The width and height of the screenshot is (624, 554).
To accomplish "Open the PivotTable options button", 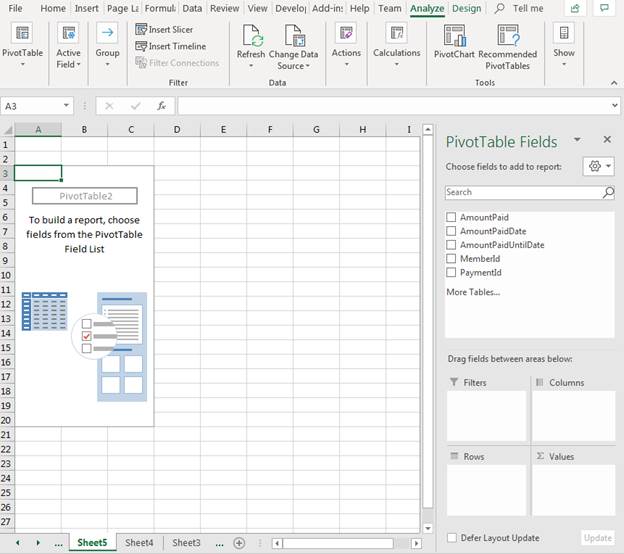I will tap(22, 45).
